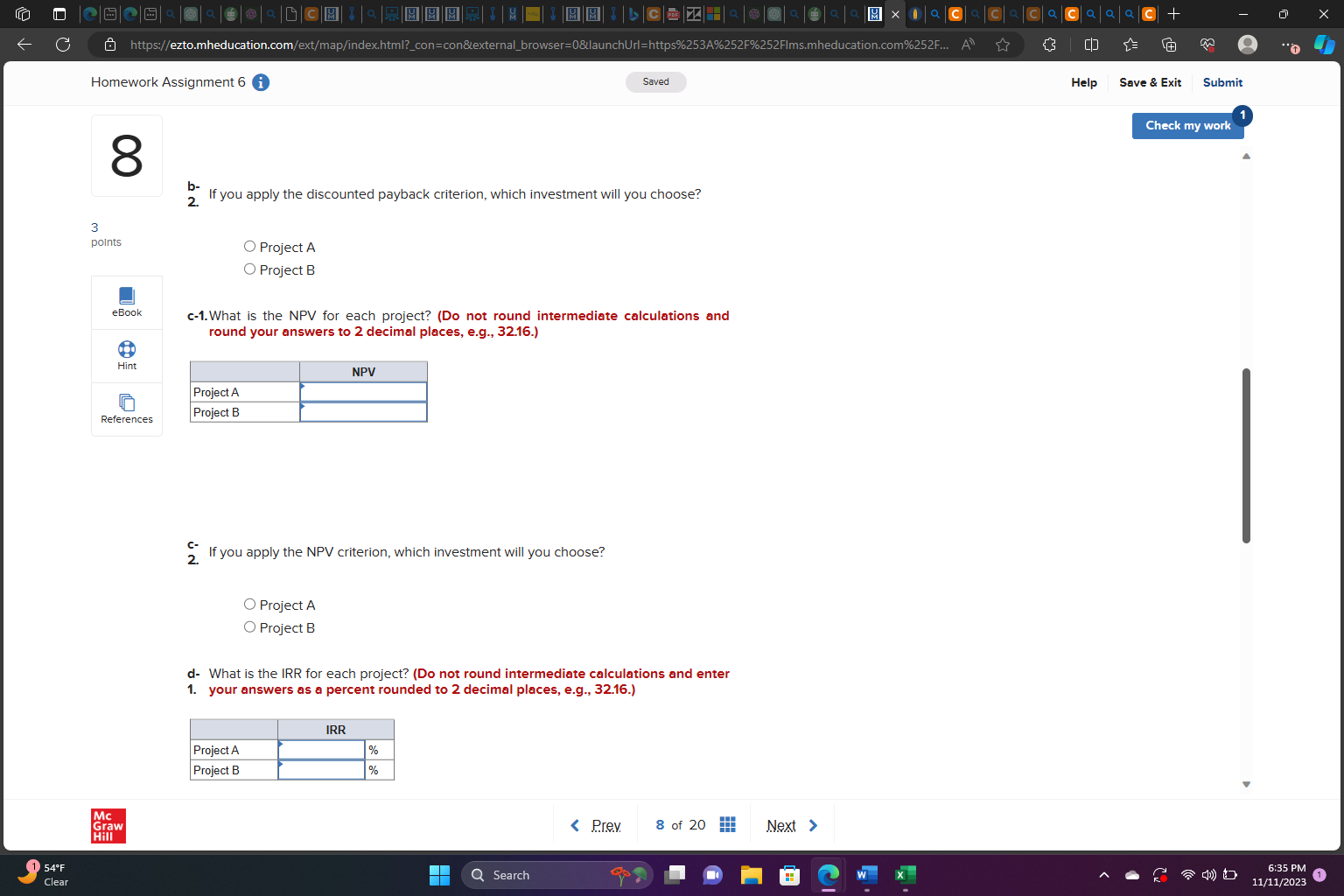Open the question navigation grid beside page number
The height and width of the screenshot is (896, 1344).
(726, 824)
